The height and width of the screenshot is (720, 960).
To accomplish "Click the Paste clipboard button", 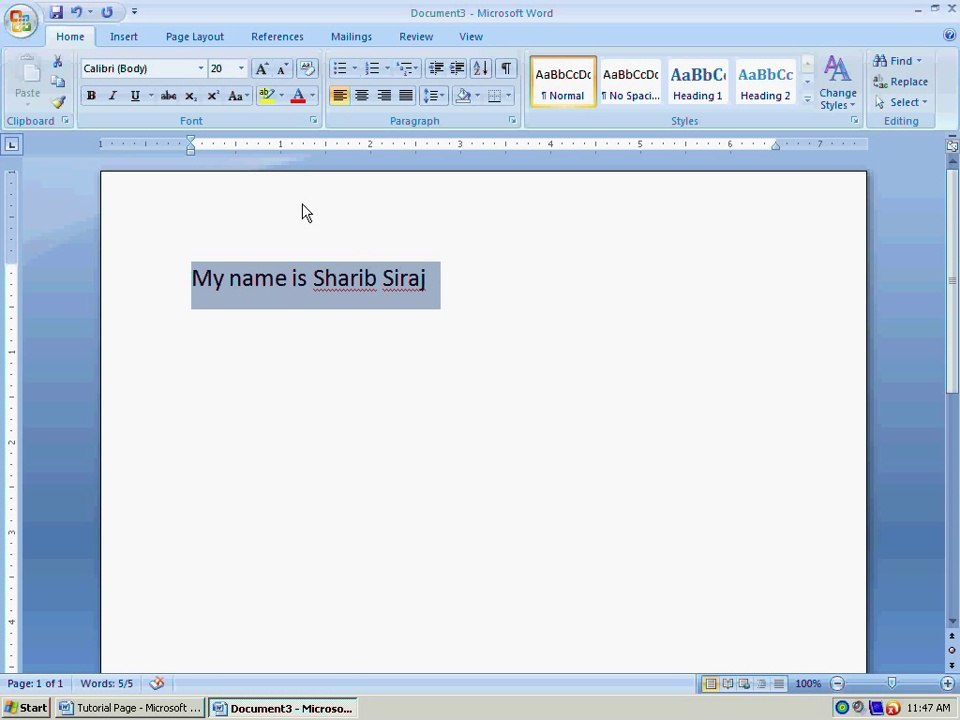I will click(28, 81).
